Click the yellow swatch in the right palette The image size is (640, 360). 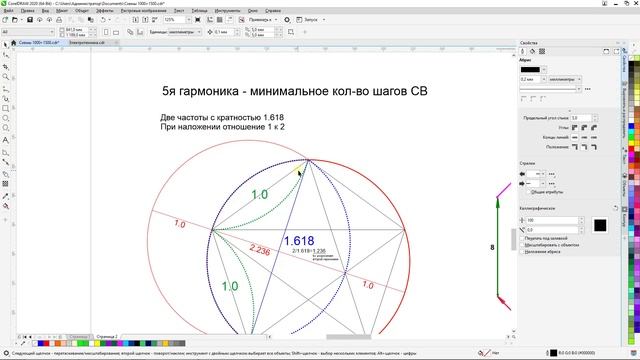pyautogui.click(x=632, y=143)
